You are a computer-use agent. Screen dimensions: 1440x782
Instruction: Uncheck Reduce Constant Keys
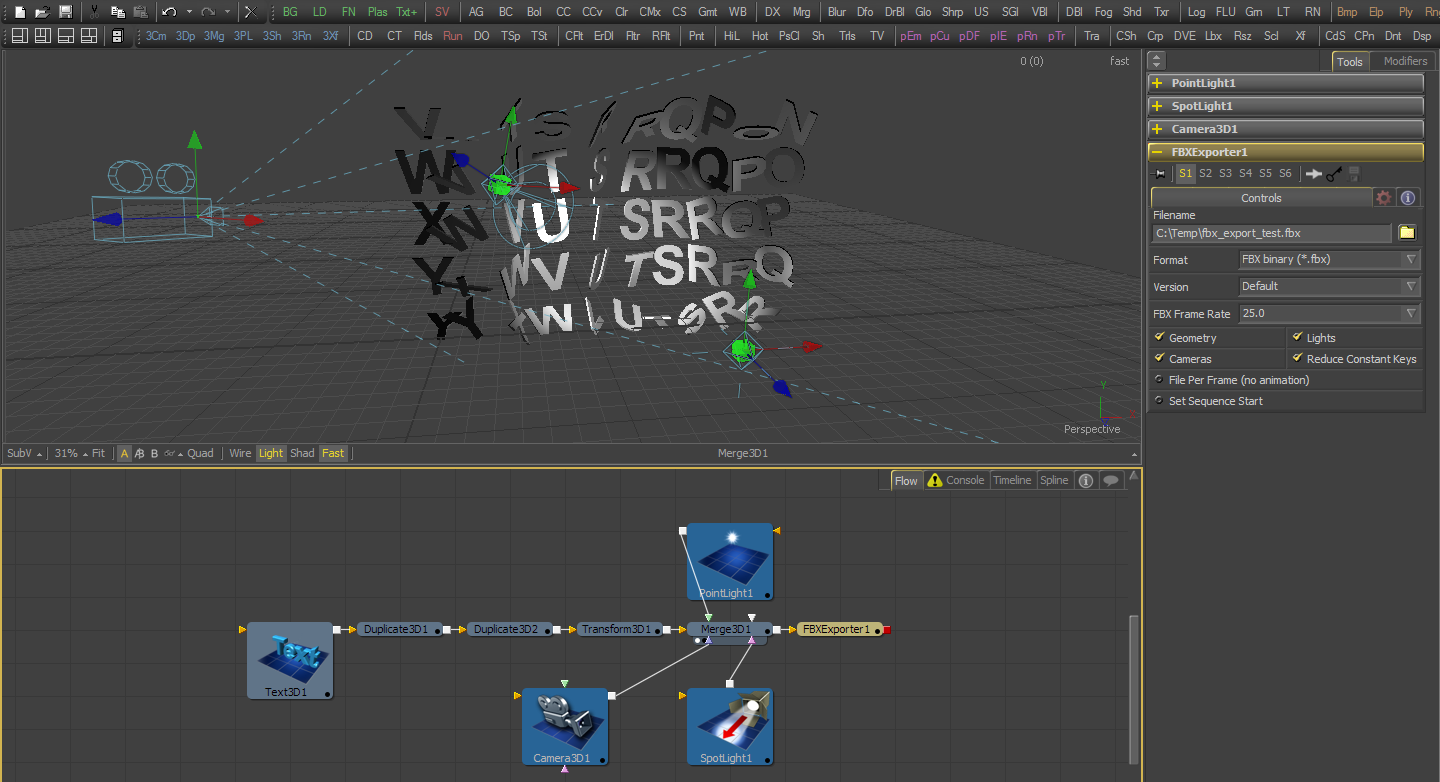coord(1298,359)
